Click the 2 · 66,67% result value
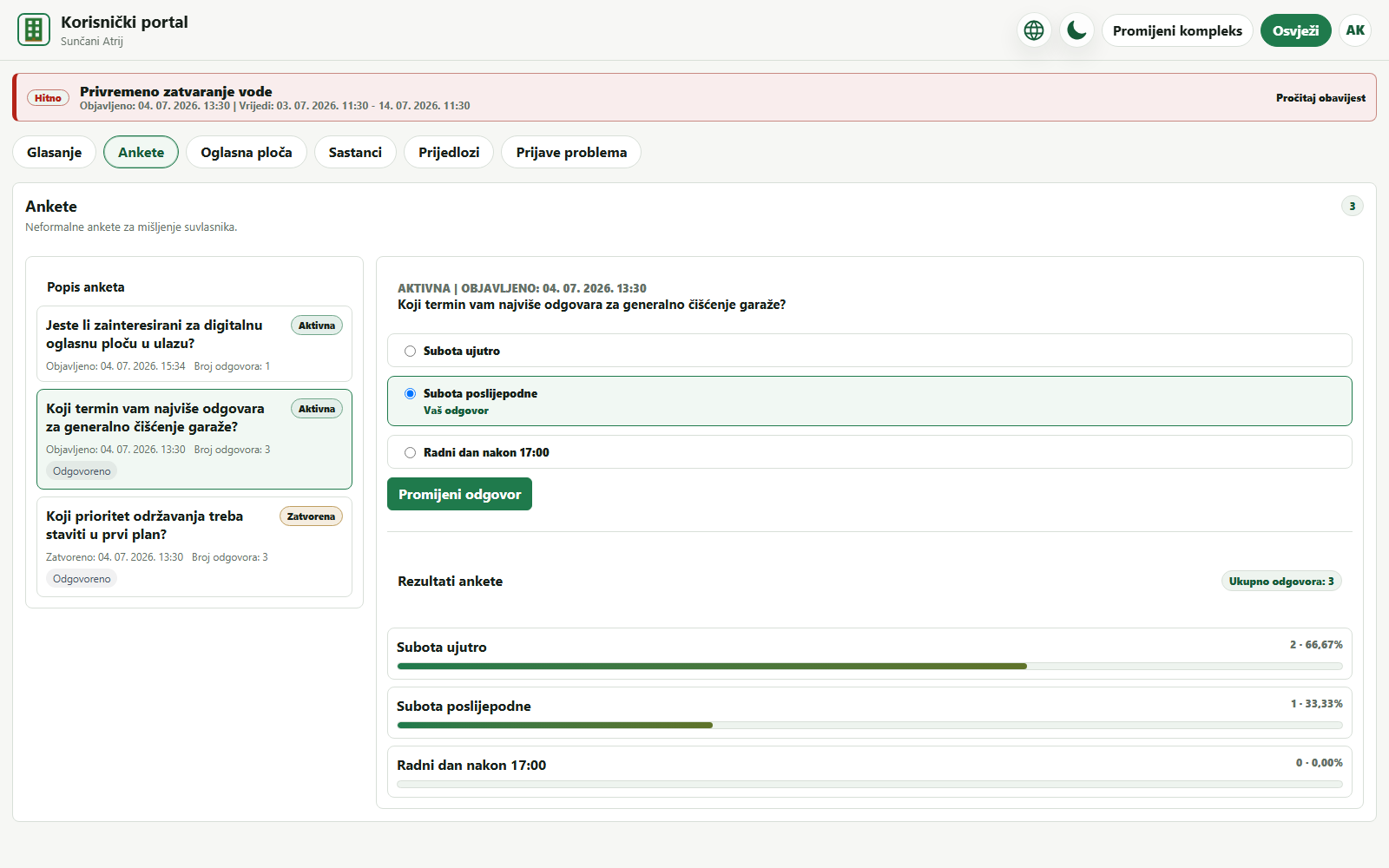 [x=1316, y=645]
